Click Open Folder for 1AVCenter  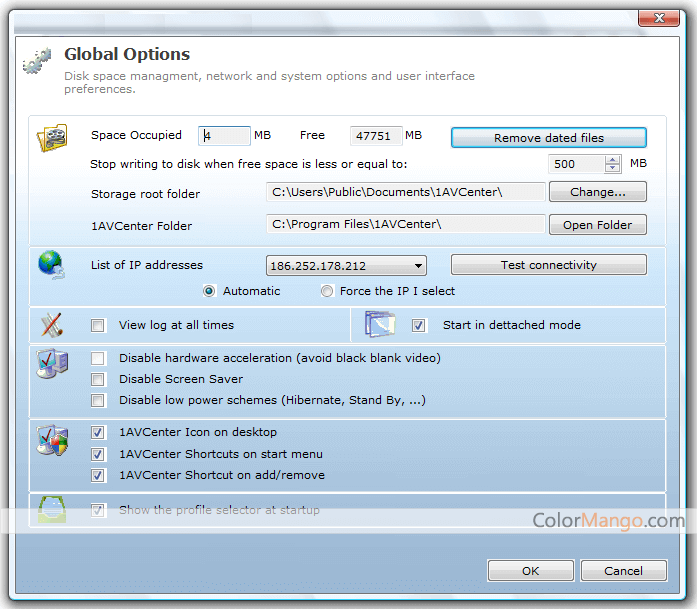point(597,225)
